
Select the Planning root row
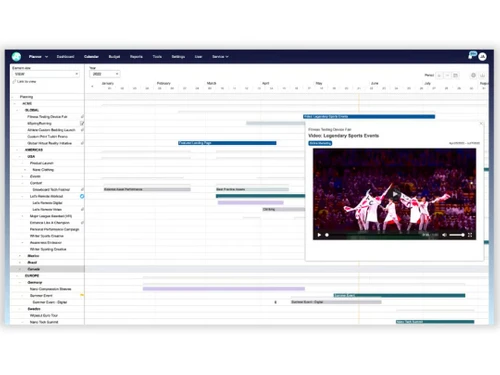[x=47, y=97]
